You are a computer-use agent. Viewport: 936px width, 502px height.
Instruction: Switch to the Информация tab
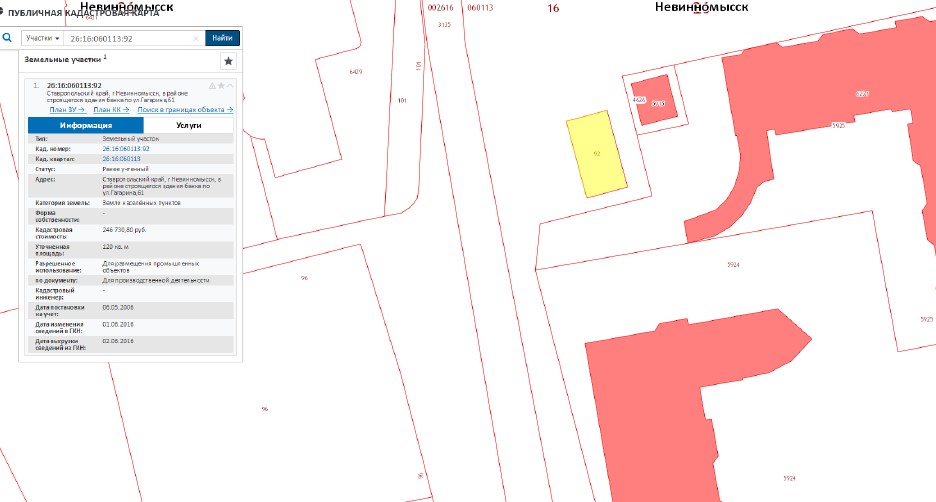(85, 125)
